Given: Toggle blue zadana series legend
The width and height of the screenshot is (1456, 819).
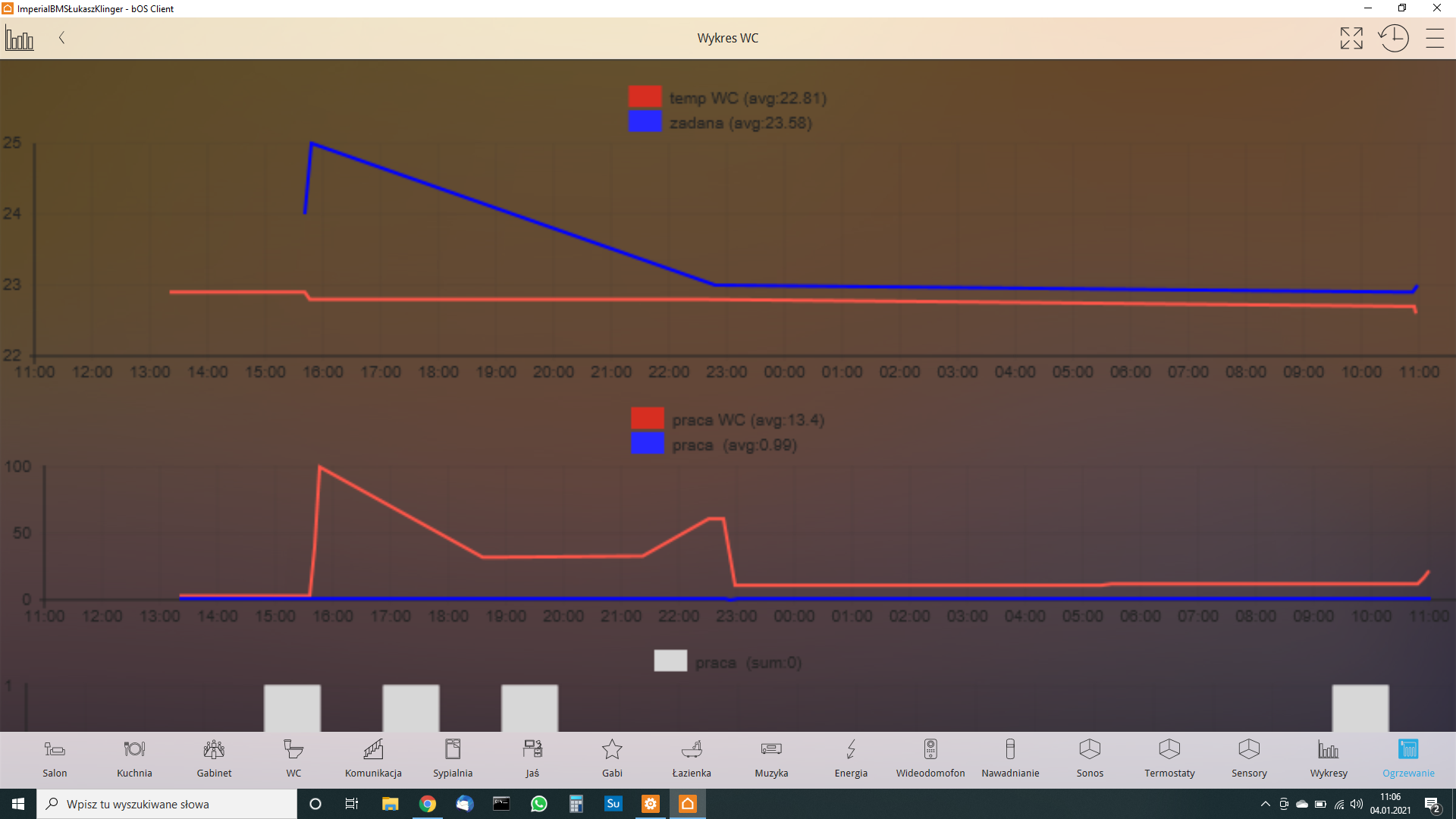Looking at the screenshot, I should pos(645,122).
